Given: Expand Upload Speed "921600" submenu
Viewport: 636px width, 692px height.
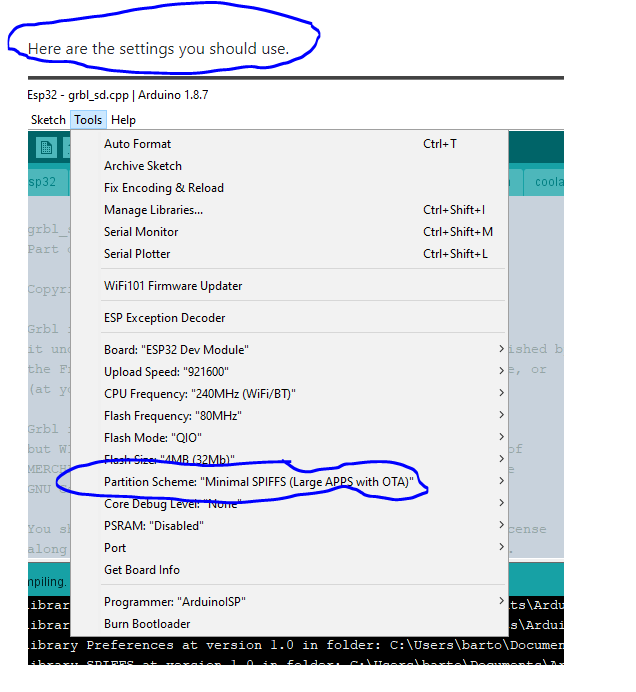Looking at the screenshot, I should 166,372.
